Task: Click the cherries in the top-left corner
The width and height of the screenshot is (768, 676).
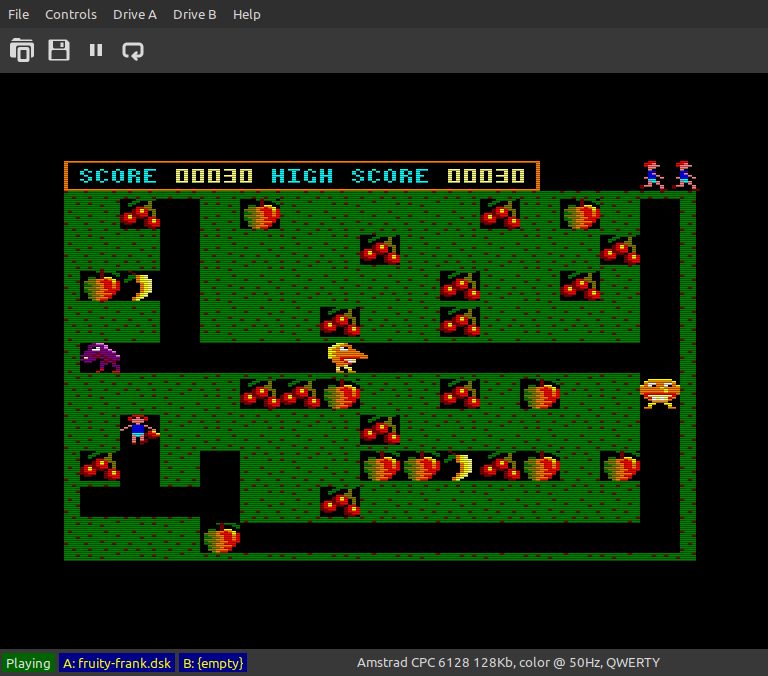Action: (140, 215)
